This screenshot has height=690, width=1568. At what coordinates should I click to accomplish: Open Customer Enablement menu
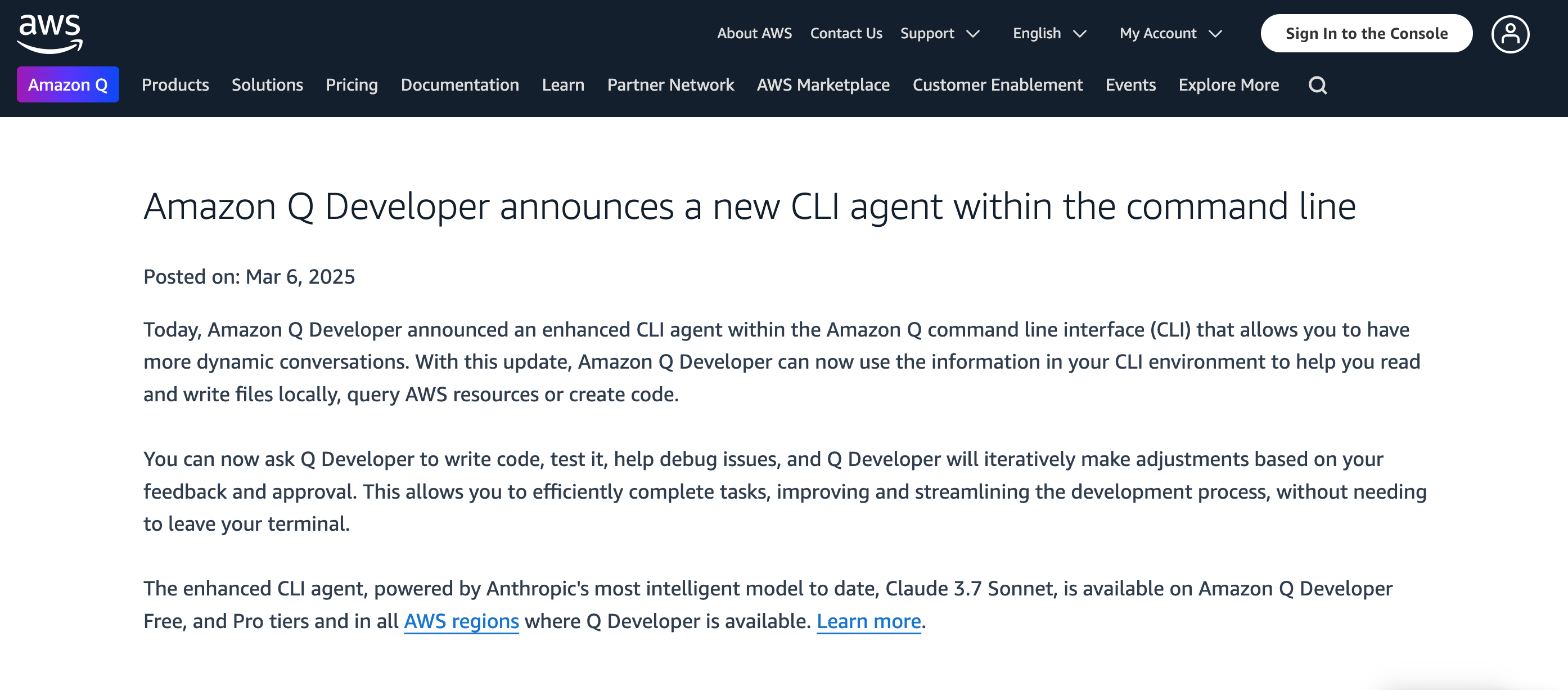(997, 84)
